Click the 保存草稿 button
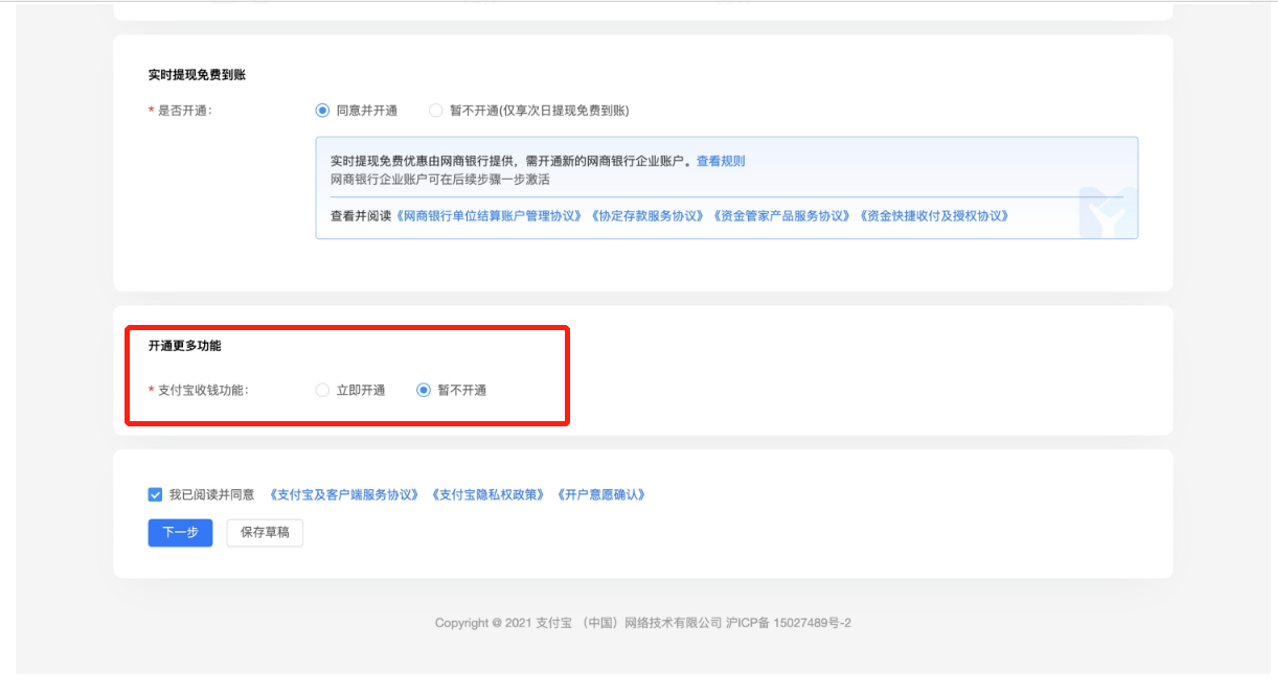 click(x=265, y=533)
